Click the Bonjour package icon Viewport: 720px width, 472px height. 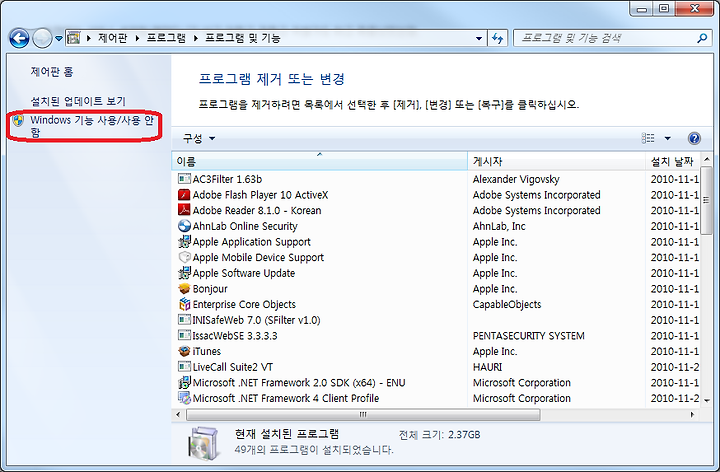tap(184, 288)
